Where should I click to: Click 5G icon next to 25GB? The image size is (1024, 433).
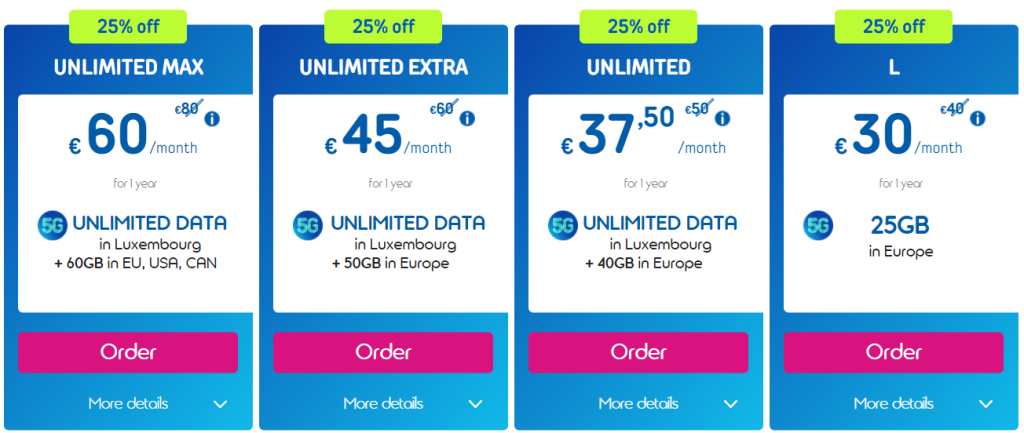(x=817, y=225)
